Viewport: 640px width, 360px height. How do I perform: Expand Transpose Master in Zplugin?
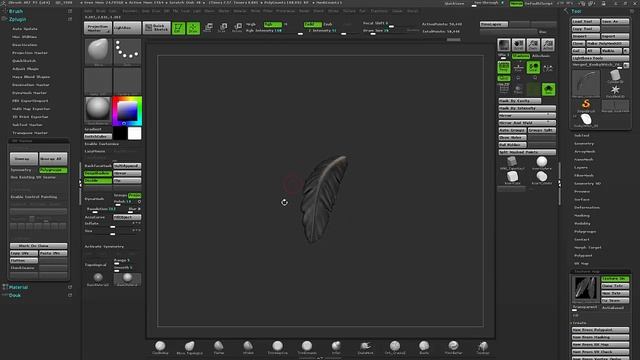point(30,133)
